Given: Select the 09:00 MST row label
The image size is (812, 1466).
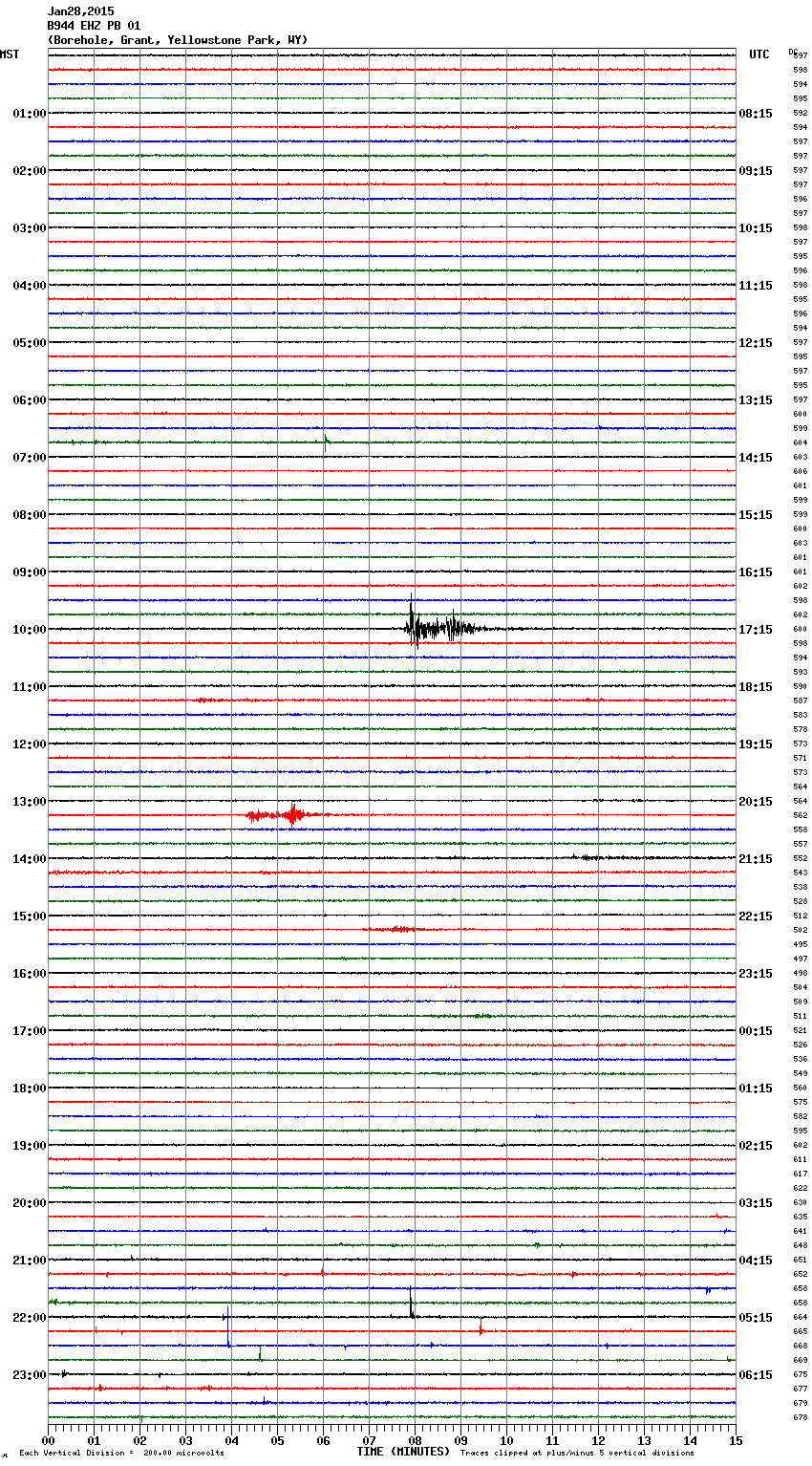Looking at the screenshot, I should pos(30,572).
